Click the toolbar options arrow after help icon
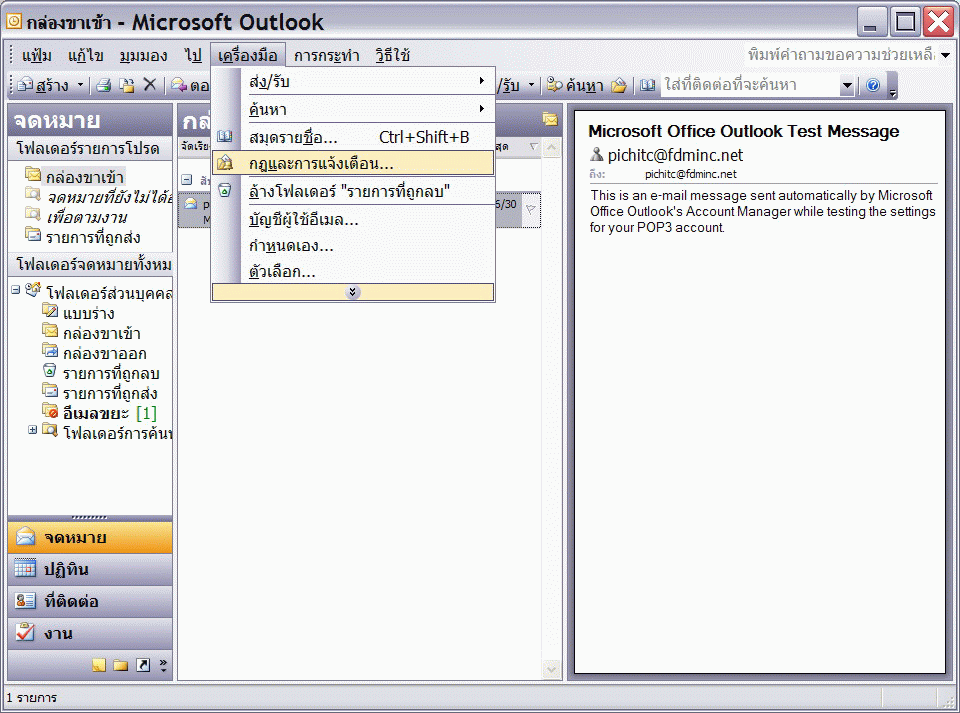This screenshot has height=713, width=960. pos(893,86)
